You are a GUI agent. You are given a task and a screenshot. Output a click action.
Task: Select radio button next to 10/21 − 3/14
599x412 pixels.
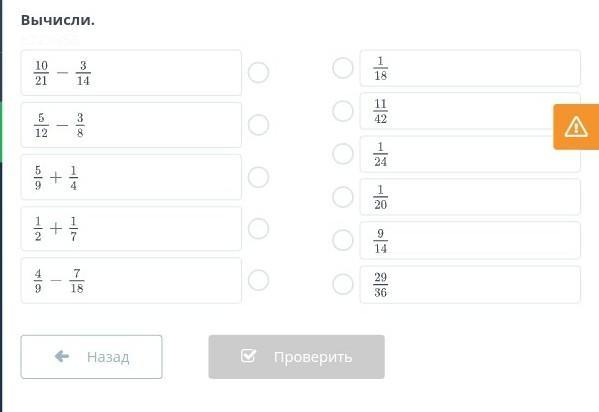(x=259, y=72)
